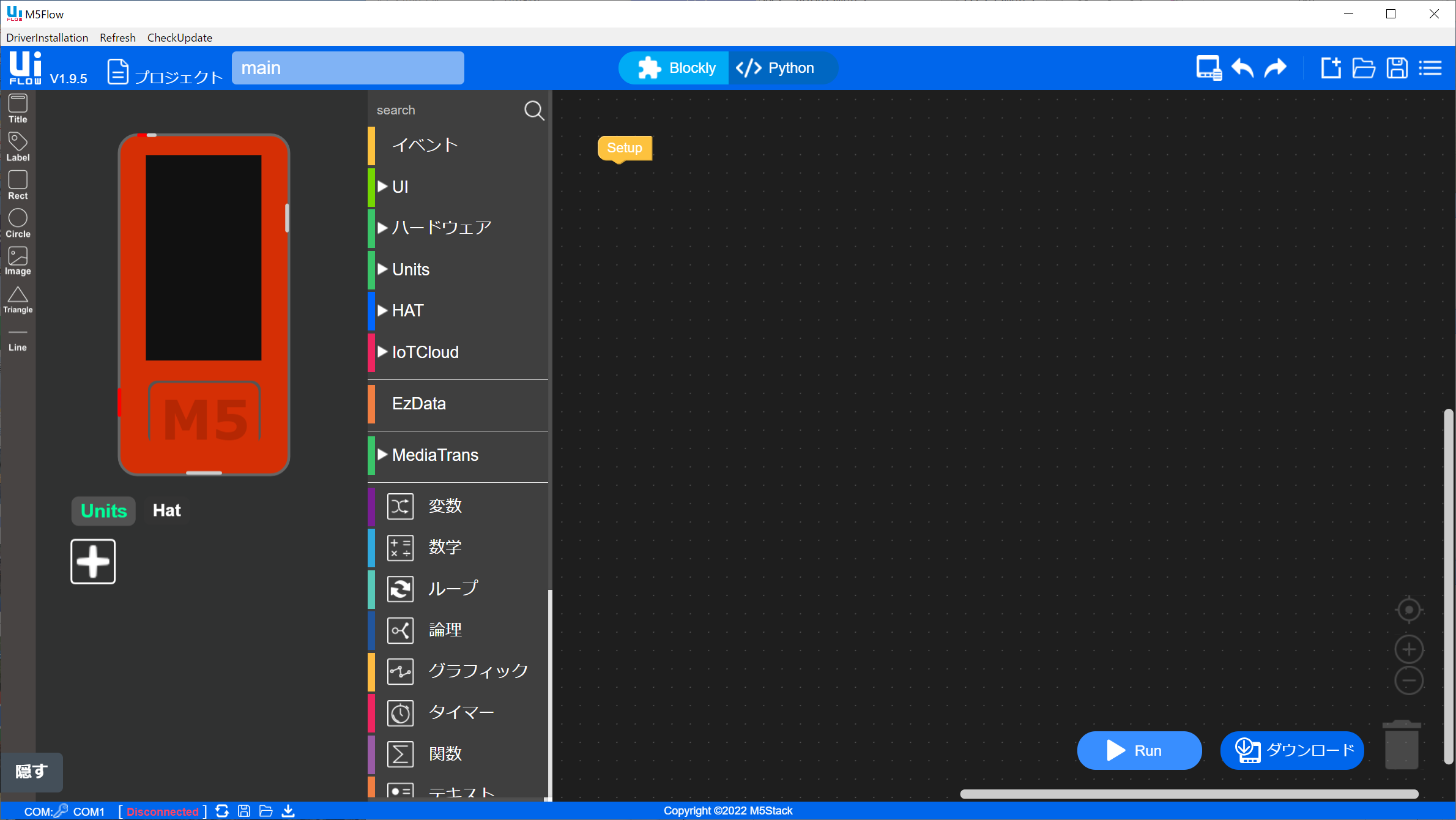Center the Blockly workspace view
Image resolution: width=1456 pixels, height=820 pixels.
(x=1409, y=610)
